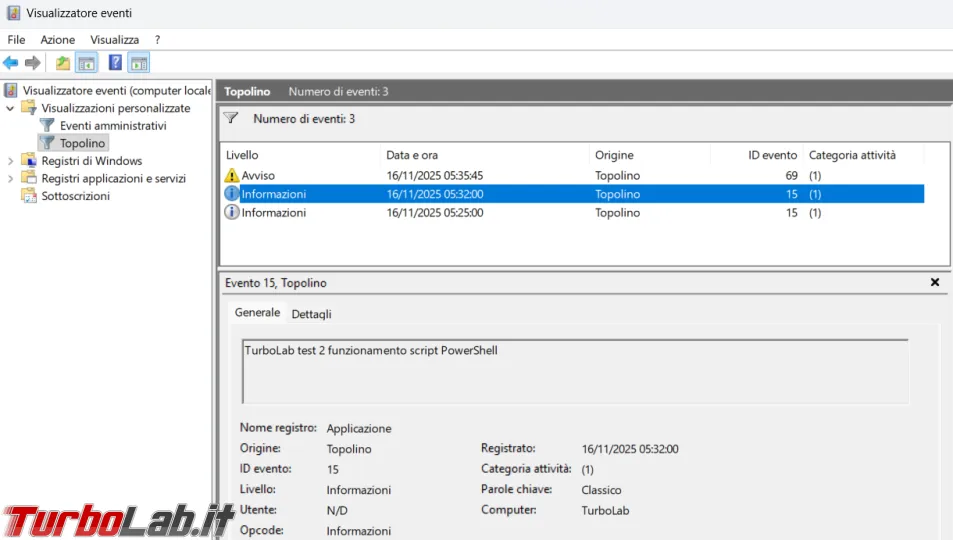Viewport: 953px width, 540px height.
Task: Toggle the show/hide action pane icon
Action: pos(139,63)
